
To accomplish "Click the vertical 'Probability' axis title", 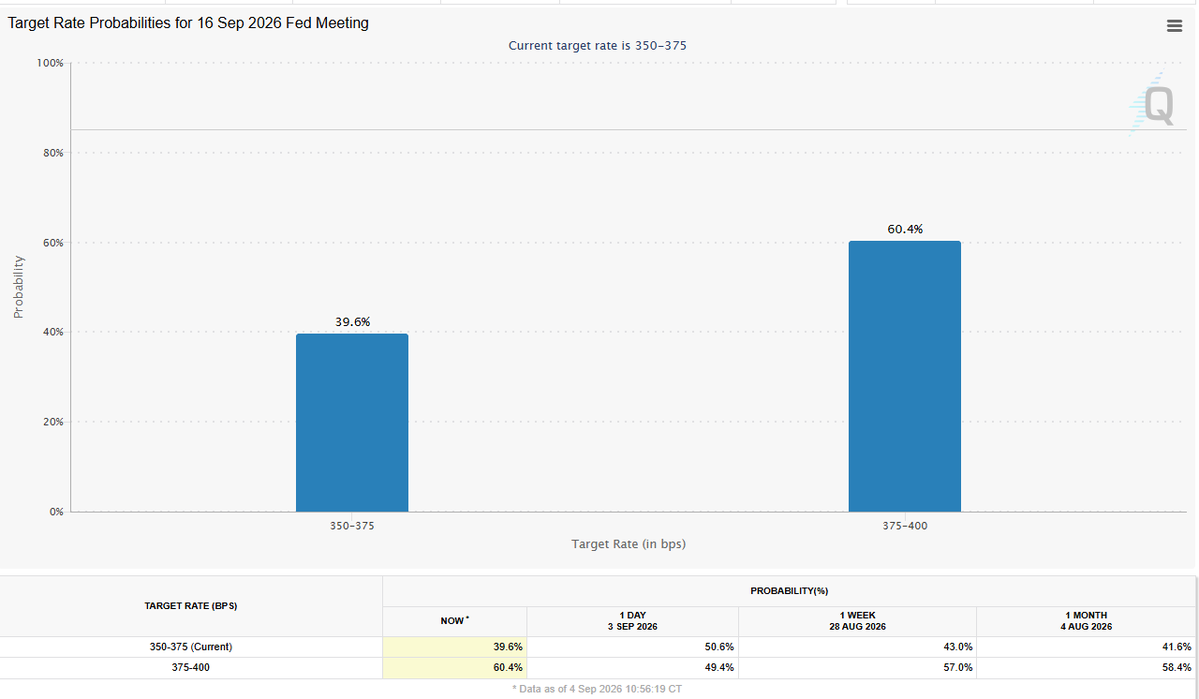I will 18,287.
